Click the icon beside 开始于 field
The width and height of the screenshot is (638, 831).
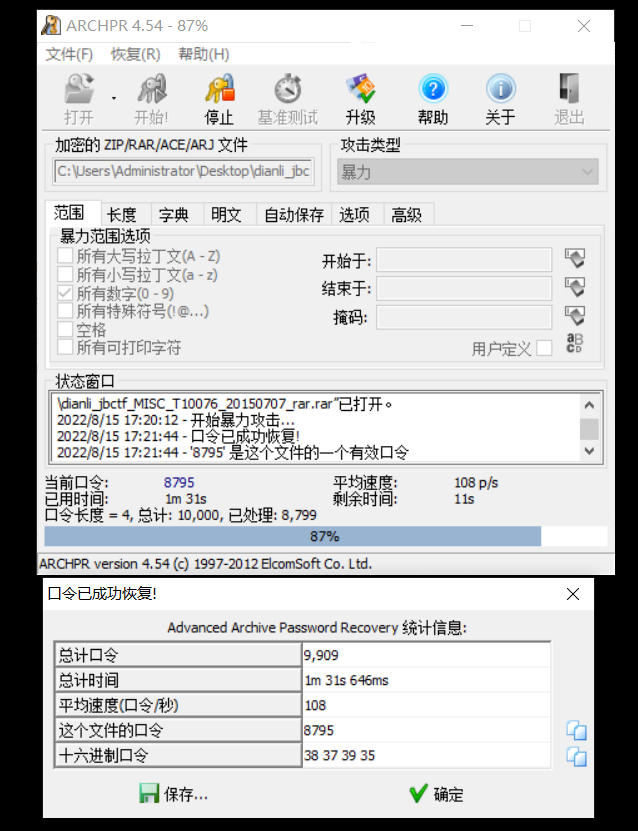click(574, 259)
